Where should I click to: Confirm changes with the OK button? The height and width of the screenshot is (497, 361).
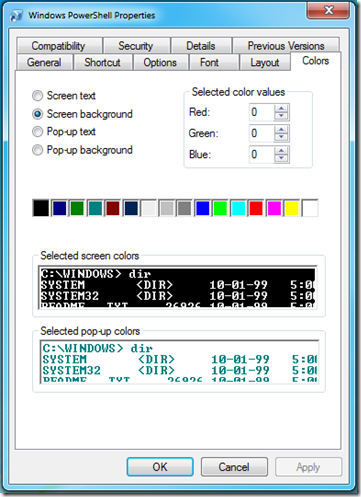click(x=160, y=467)
